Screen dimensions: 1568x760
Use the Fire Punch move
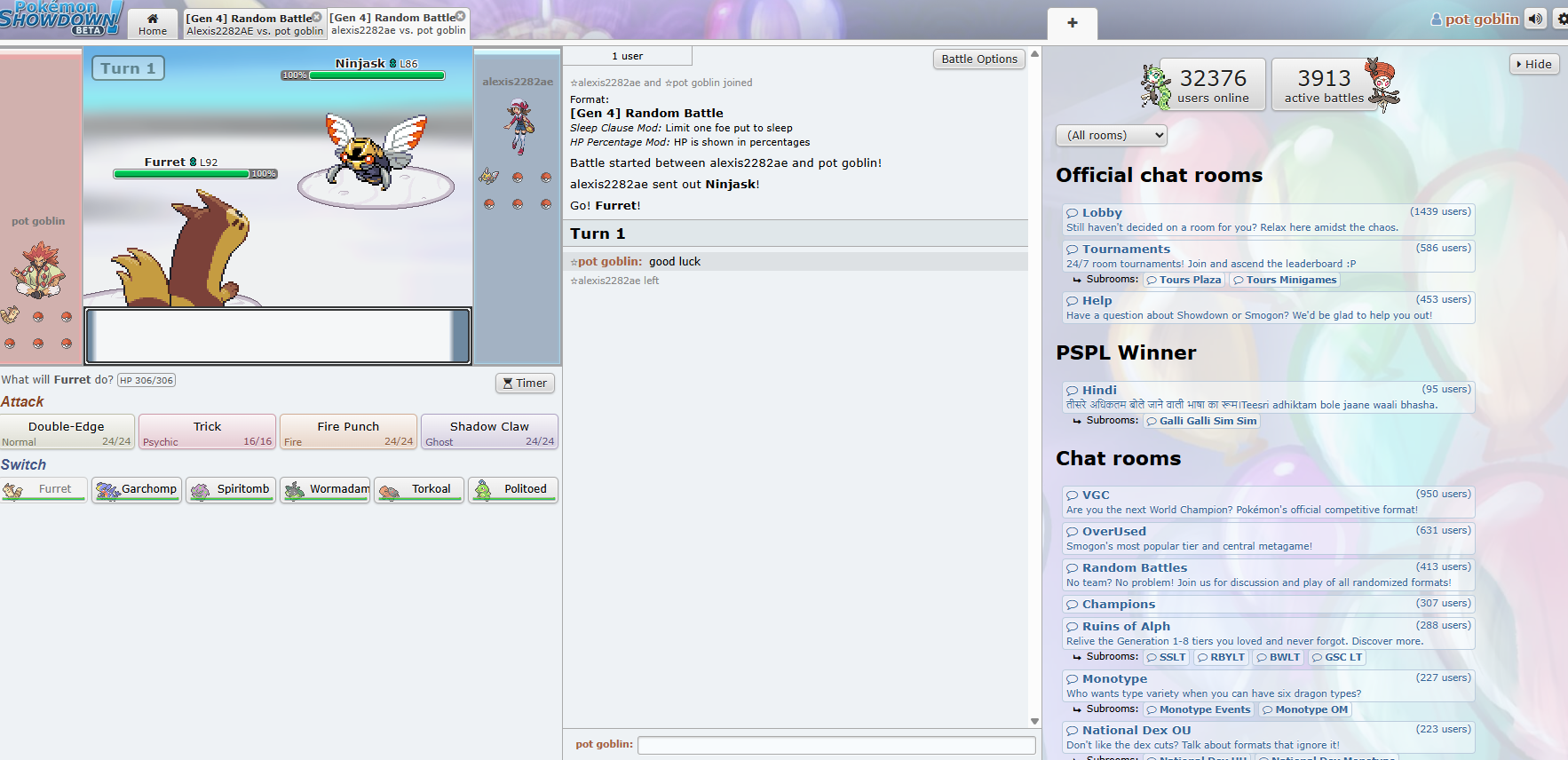click(348, 432)
